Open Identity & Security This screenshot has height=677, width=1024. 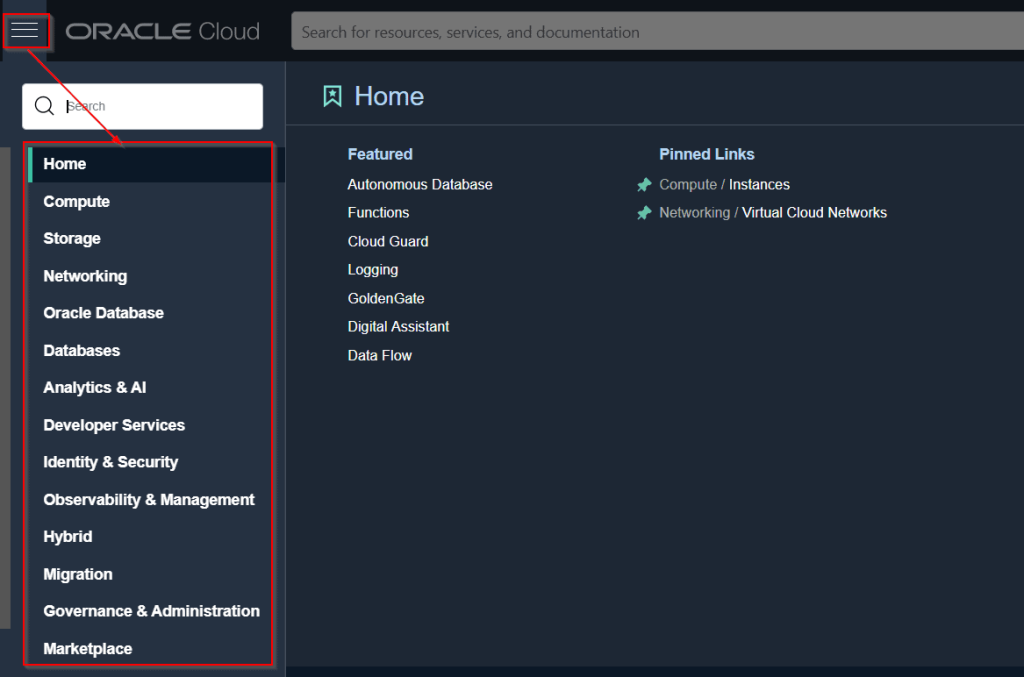[110, 461]
